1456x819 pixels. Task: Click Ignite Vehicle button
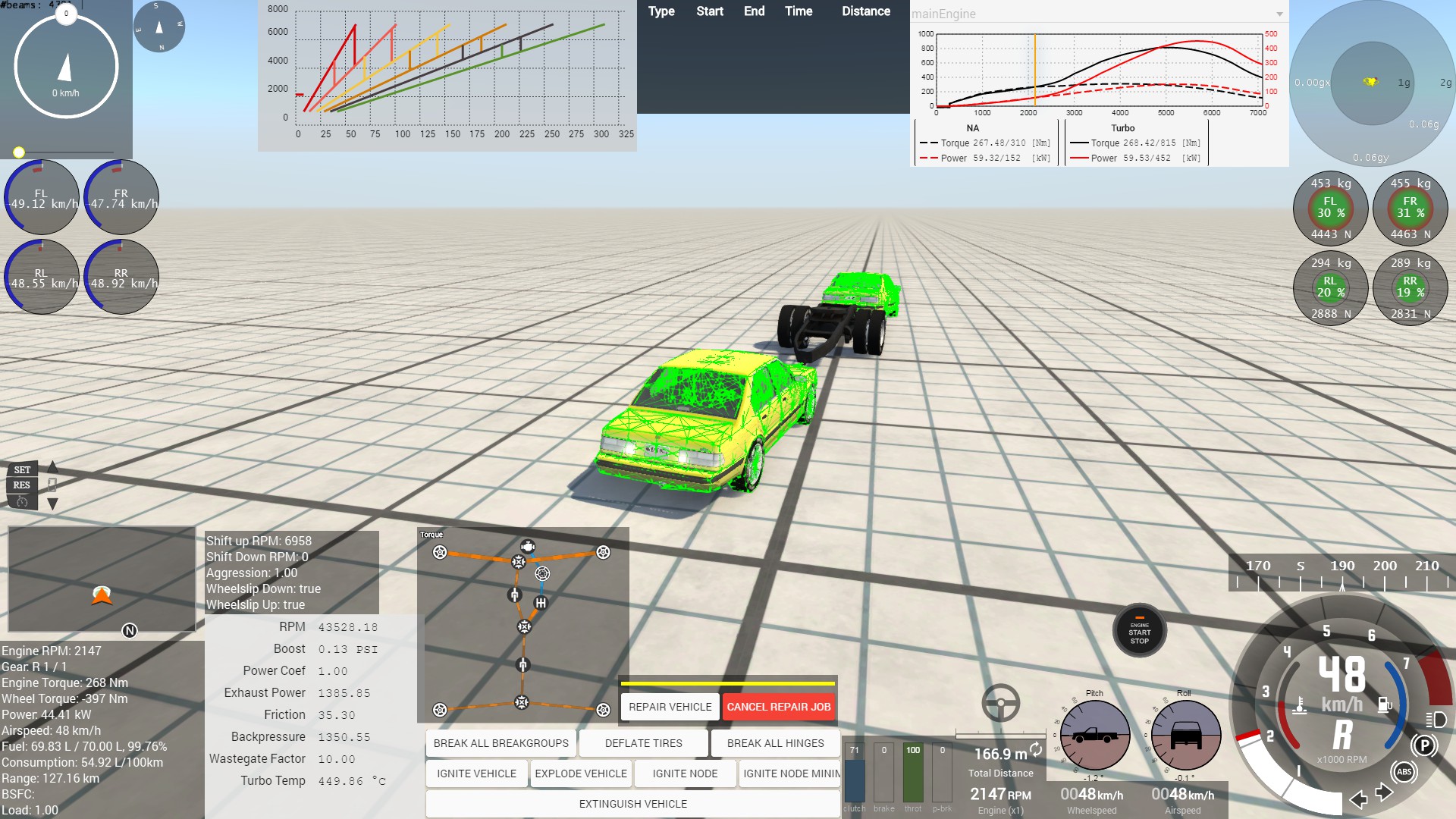coord(476,773)
